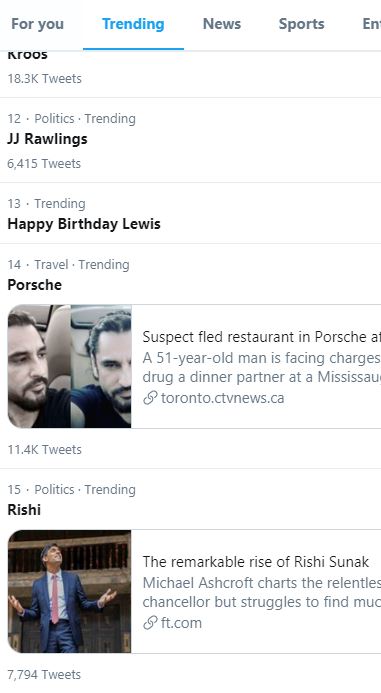Open the Rishi trending topic
This screenshot has height=693, width=381.
24,510
